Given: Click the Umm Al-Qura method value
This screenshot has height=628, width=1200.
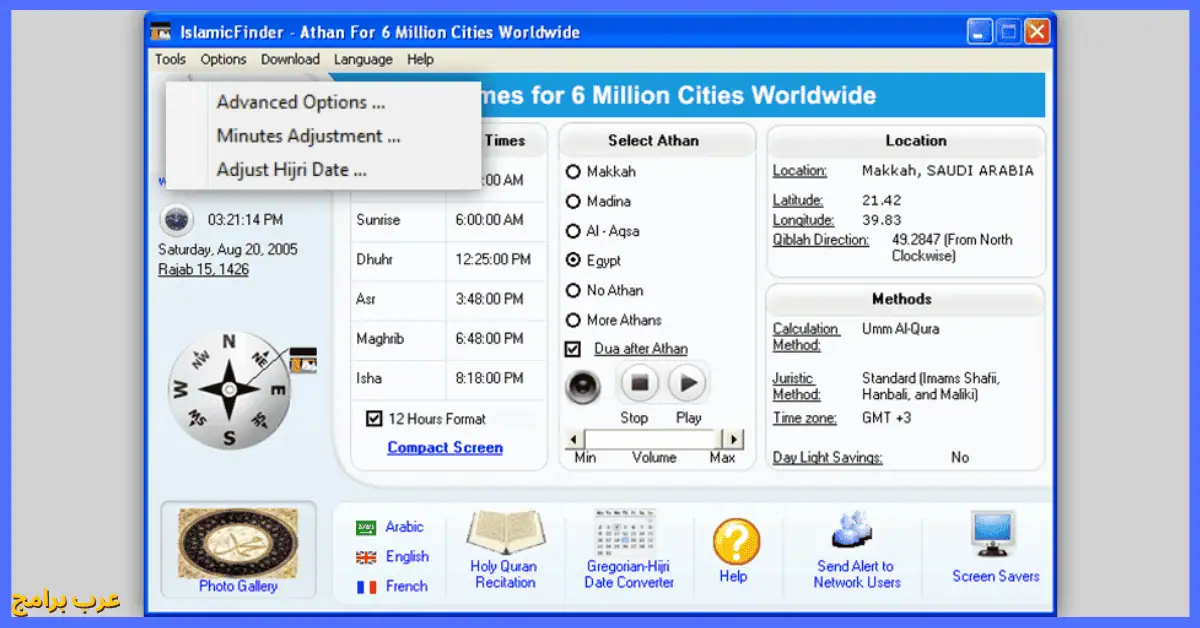Looking at the screenshot, I should tap(900, 329).
